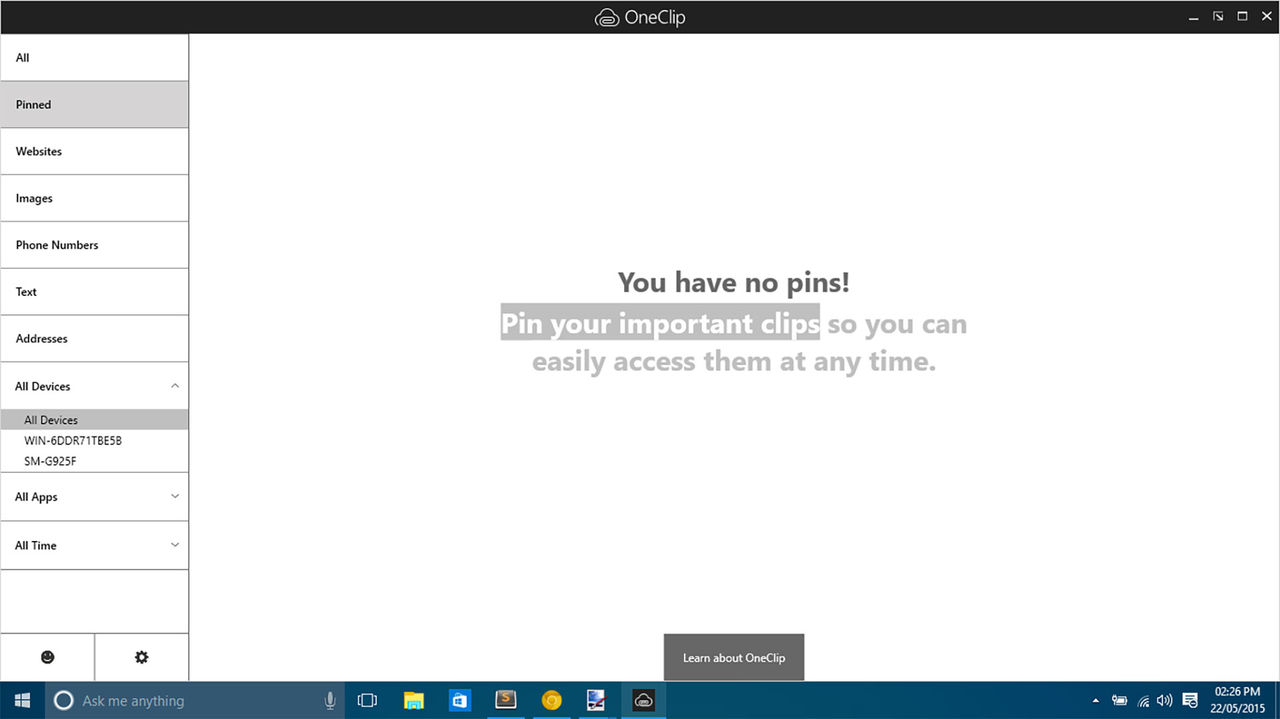Select the SM-G925F device
Image resolution: width=1280 pixels, height=719 pixels.
[94, 461]
